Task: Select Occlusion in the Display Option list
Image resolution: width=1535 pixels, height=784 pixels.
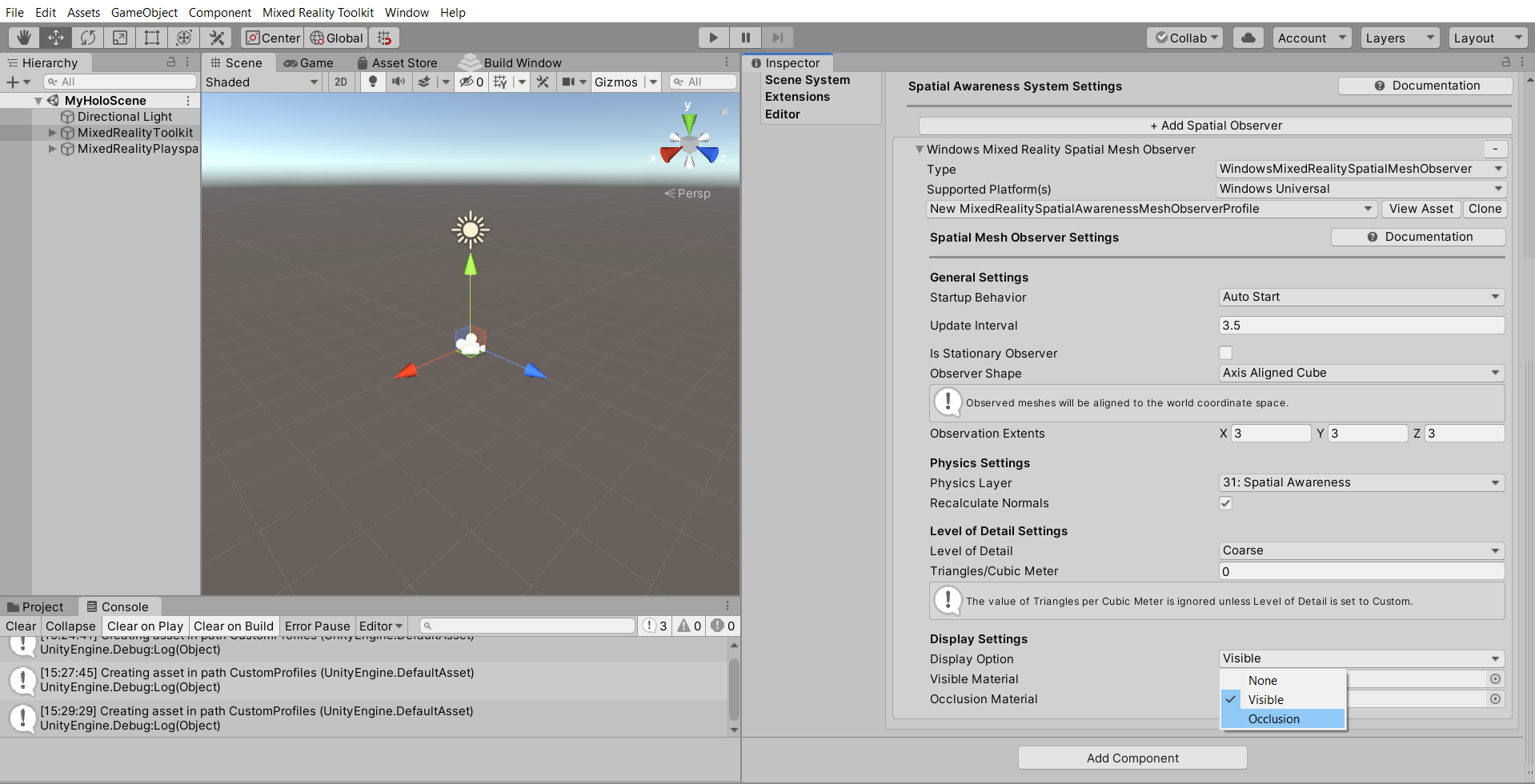Action: pyautogui.click(x=1273, y=718)
